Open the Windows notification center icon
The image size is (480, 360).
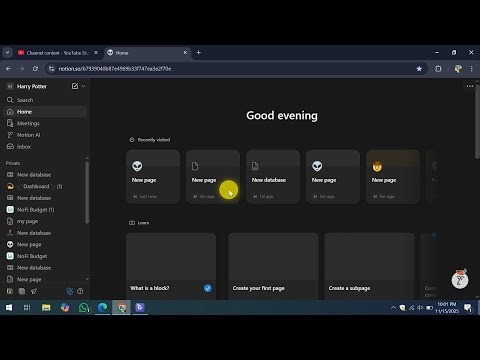[468, 308]
